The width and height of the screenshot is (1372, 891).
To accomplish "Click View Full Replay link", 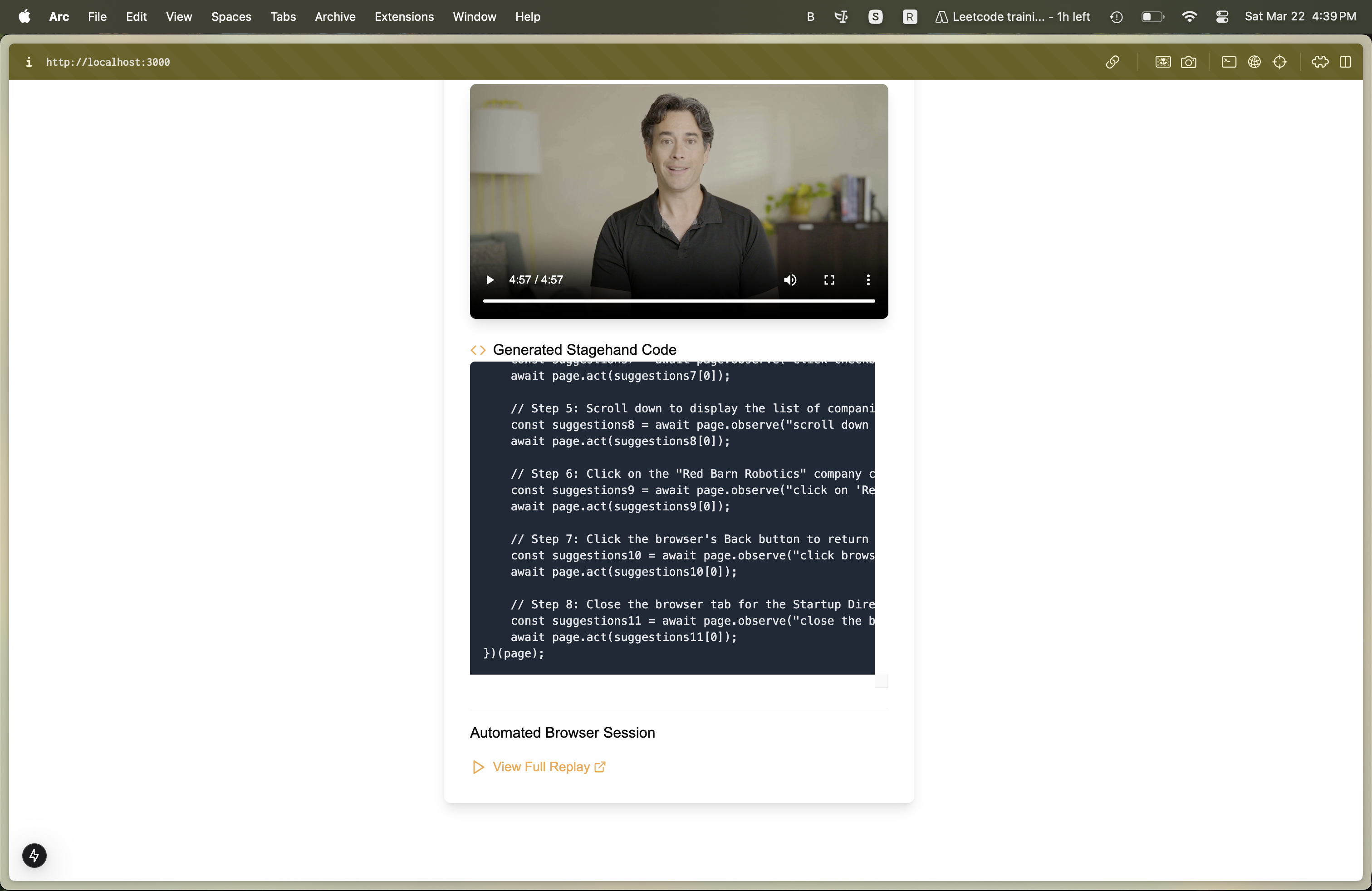I will [x=541, y=767].
